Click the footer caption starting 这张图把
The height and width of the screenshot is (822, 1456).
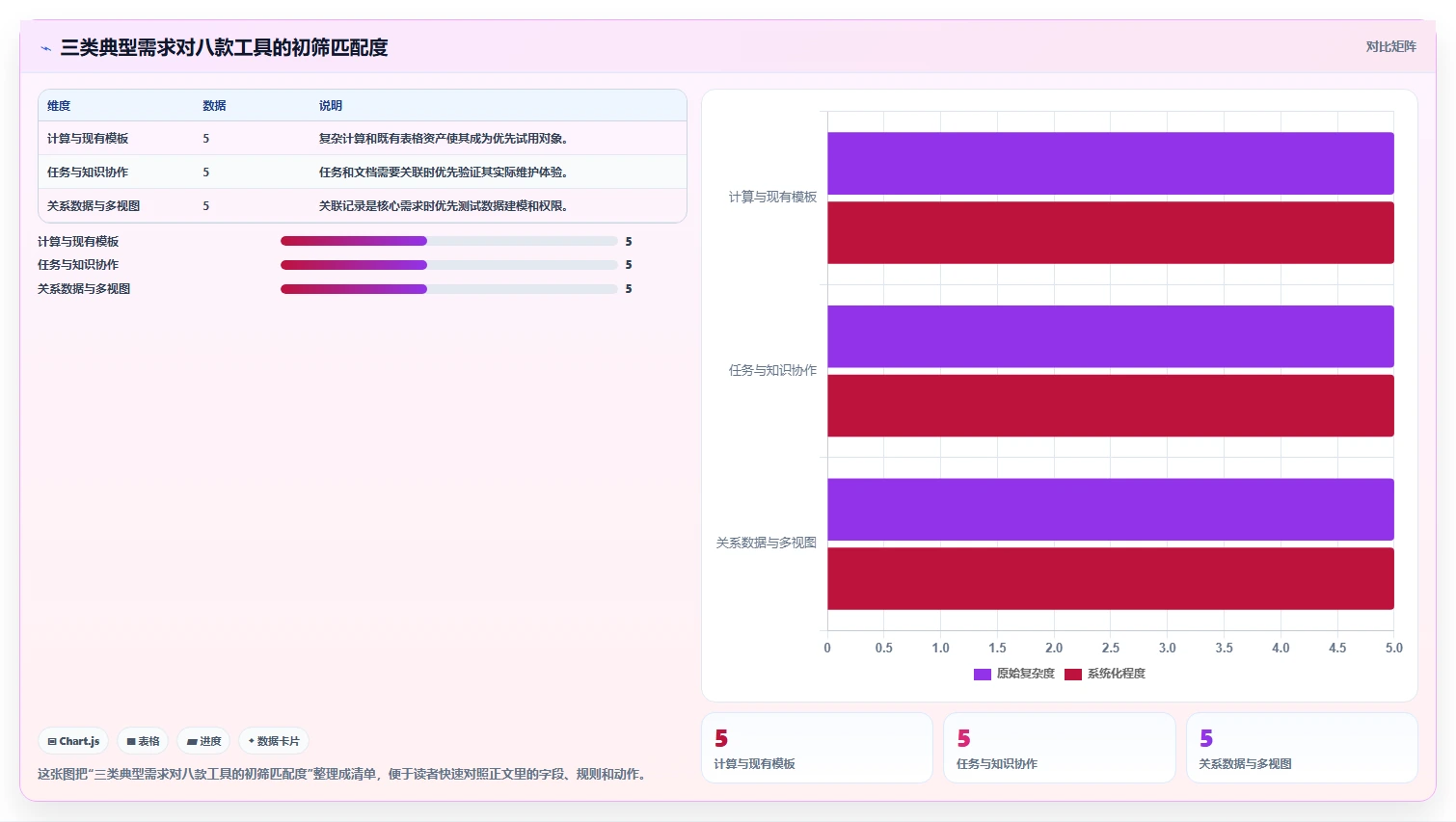(343, 774)
